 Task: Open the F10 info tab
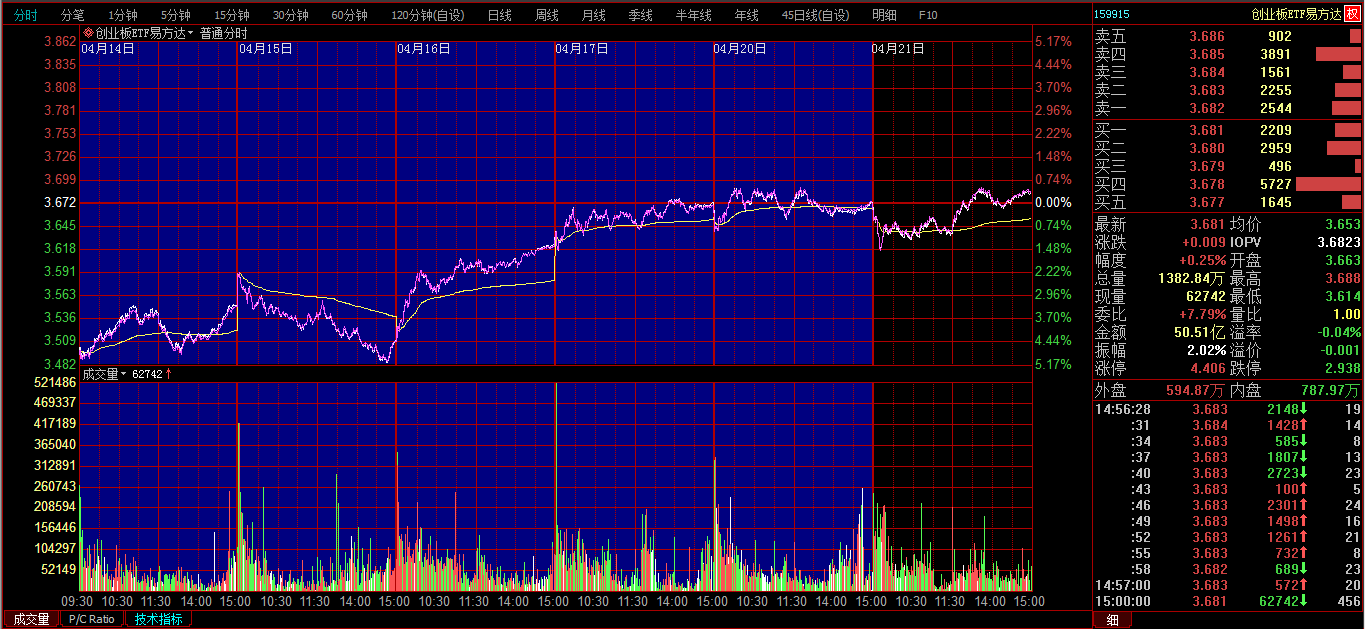(x=928, y=15)
